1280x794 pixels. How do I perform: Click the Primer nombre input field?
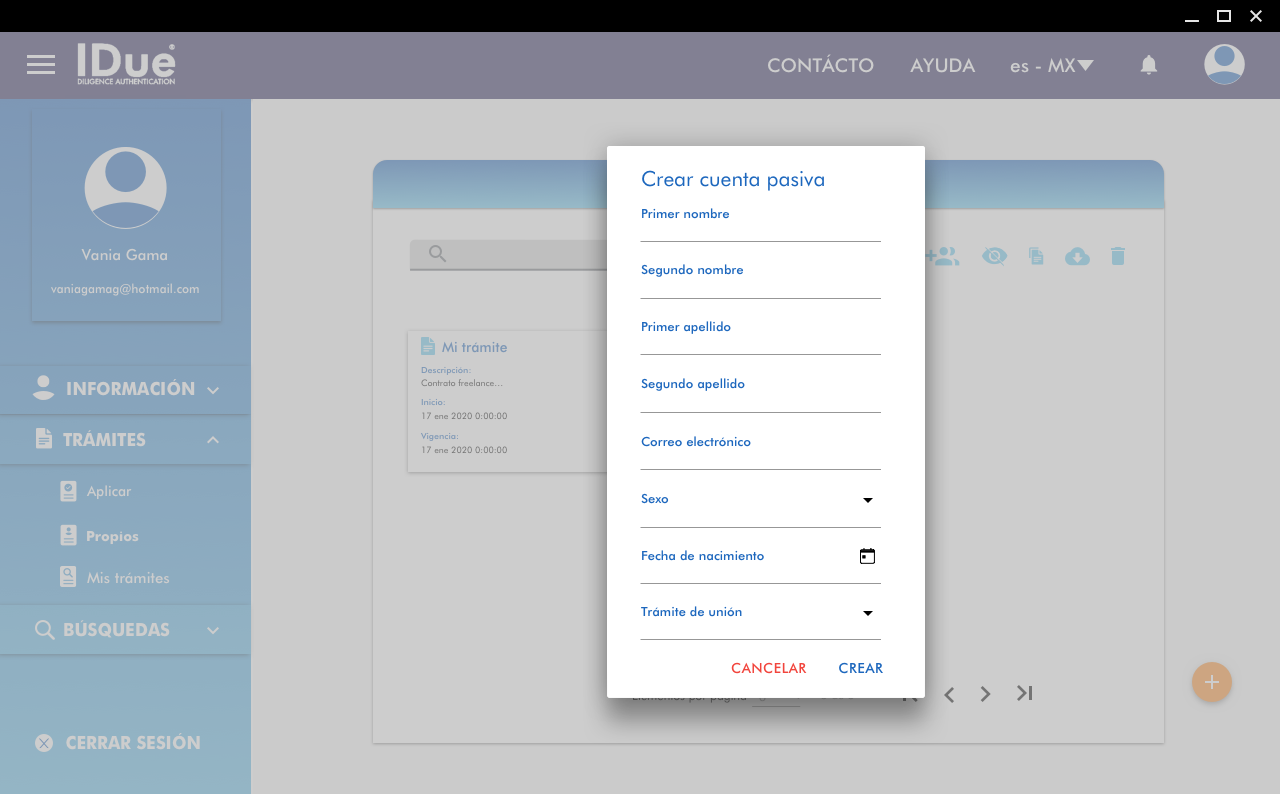[x=760, y=229]
